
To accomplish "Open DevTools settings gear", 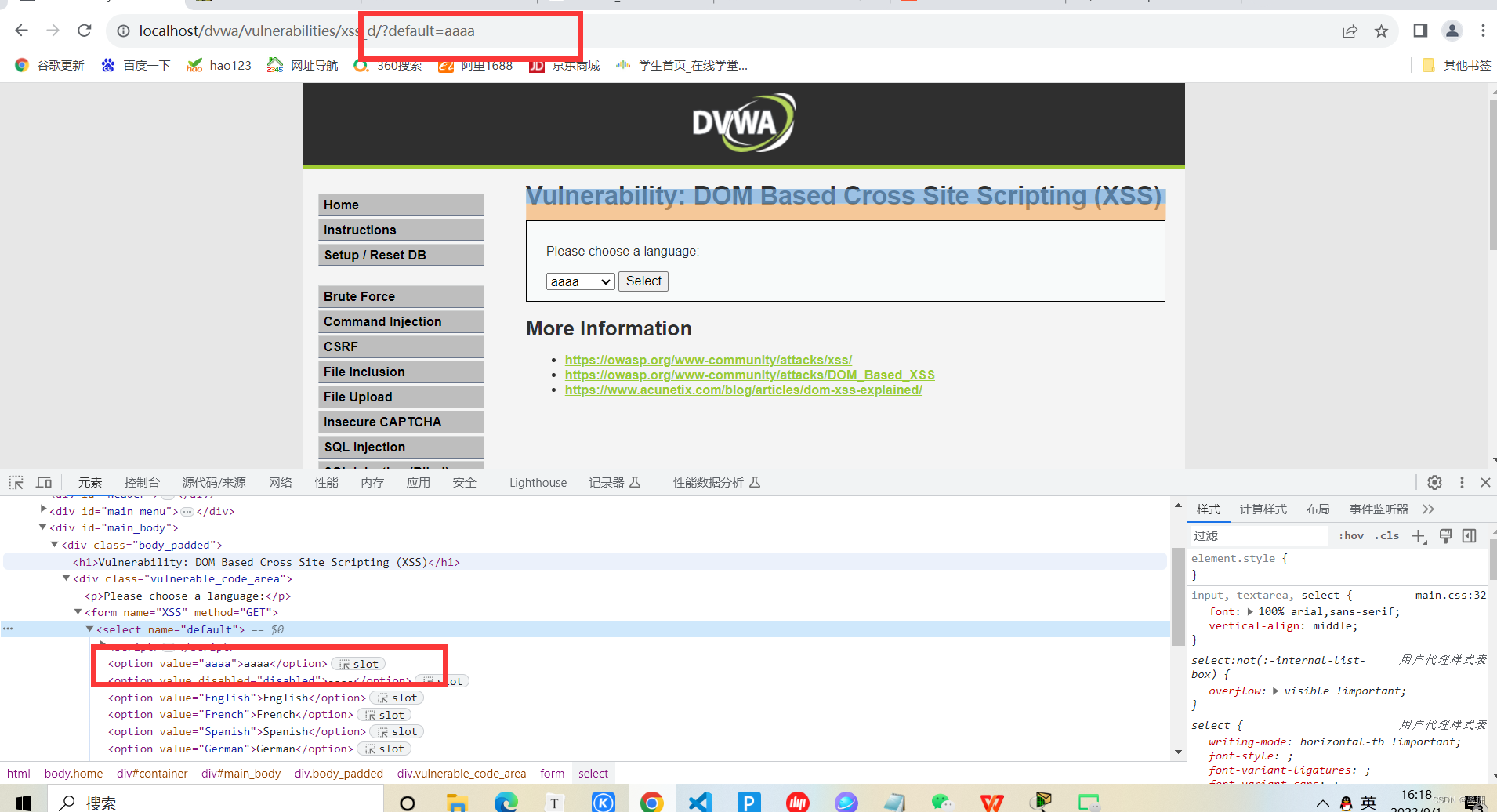I will (x=1434, y=482).
